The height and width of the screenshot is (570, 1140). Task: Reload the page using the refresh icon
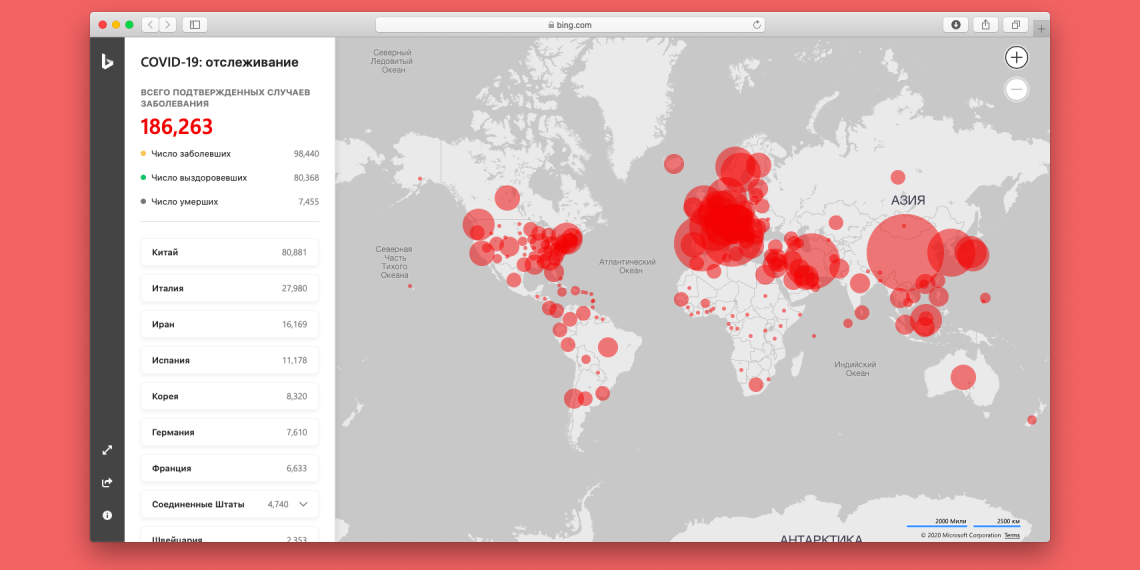tap(756, 25)
